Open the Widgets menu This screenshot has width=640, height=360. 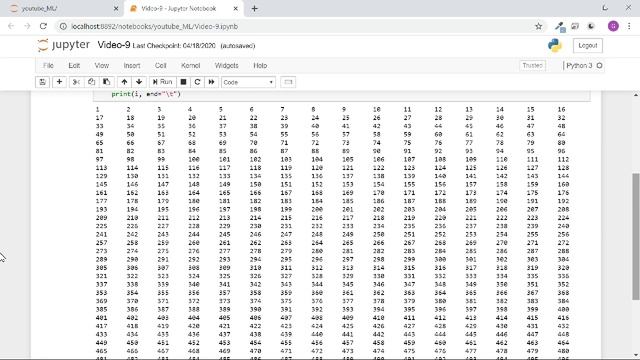[227, 66]
